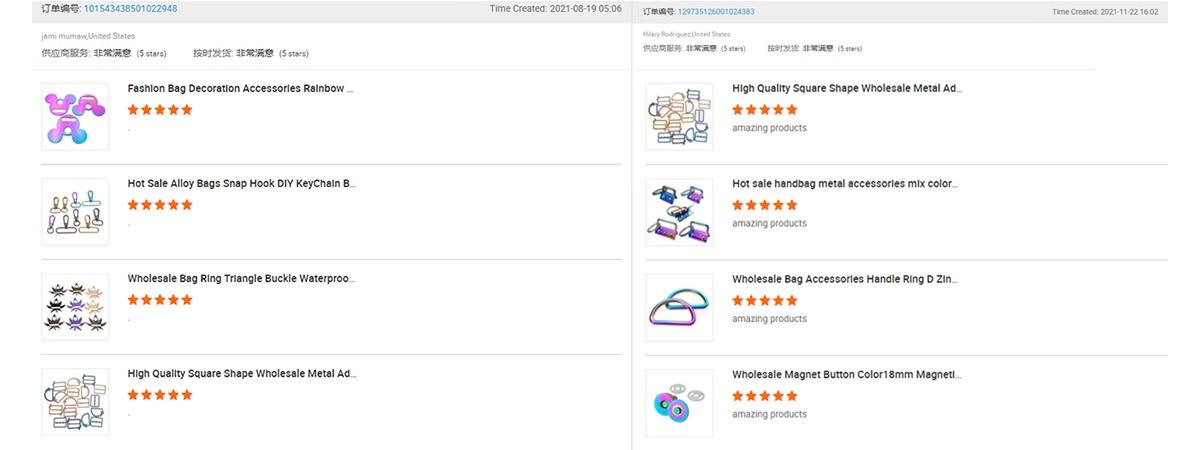Open "Wholesale Magnet Button Color18mm" product title
Viewport: 1200px width, 450px height.
pyautogui.click(x=846, y=374)
